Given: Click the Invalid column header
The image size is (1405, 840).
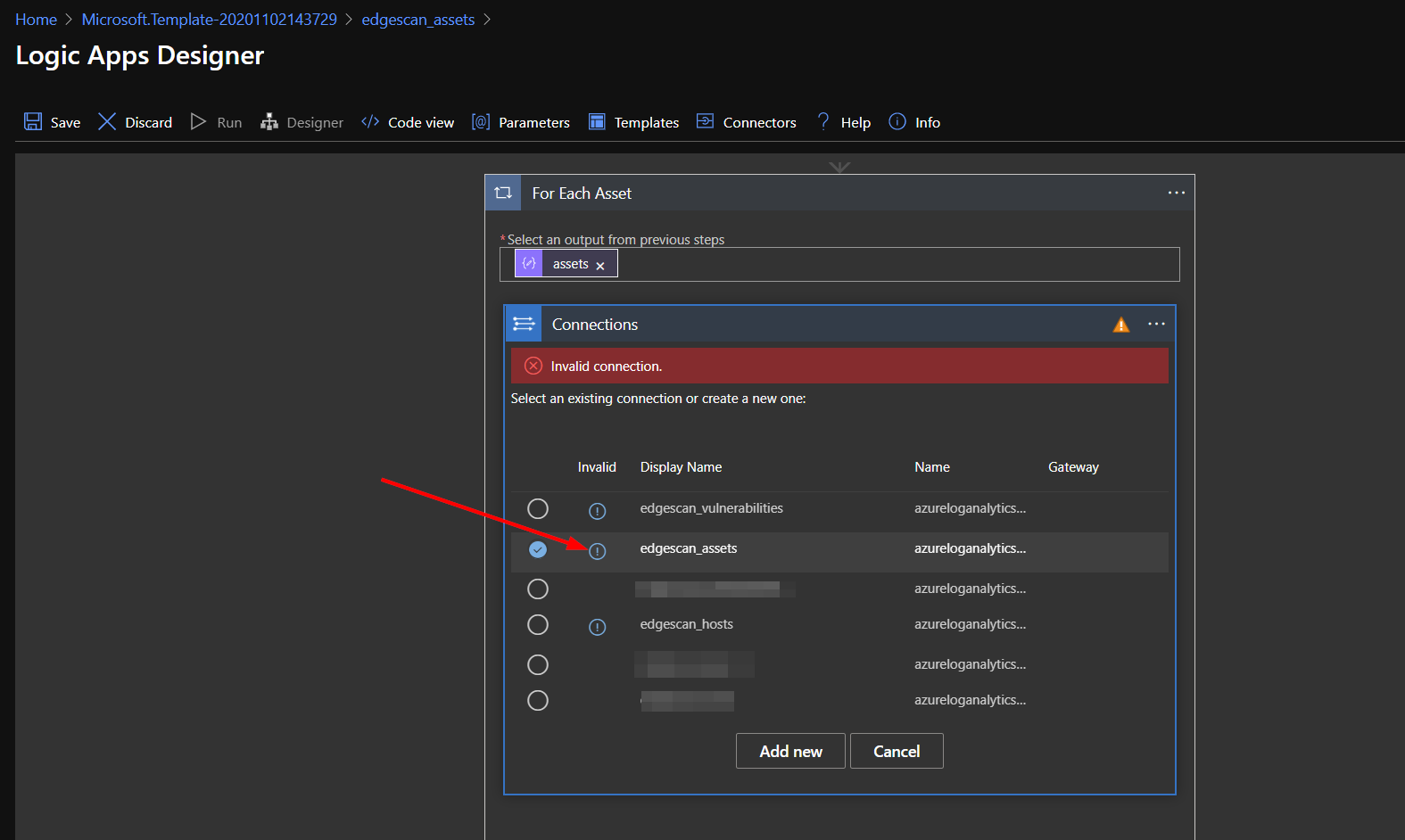Looking at the screenshot, I should tap(597, 467).
